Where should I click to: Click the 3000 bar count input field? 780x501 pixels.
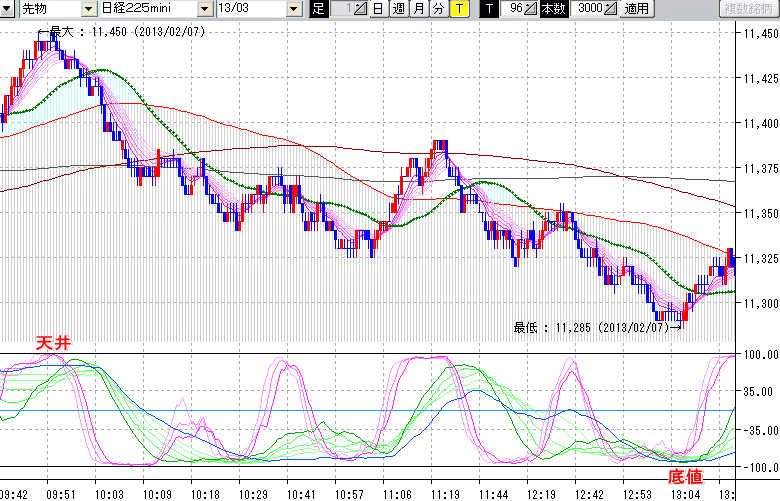click(x=588, y=9)
